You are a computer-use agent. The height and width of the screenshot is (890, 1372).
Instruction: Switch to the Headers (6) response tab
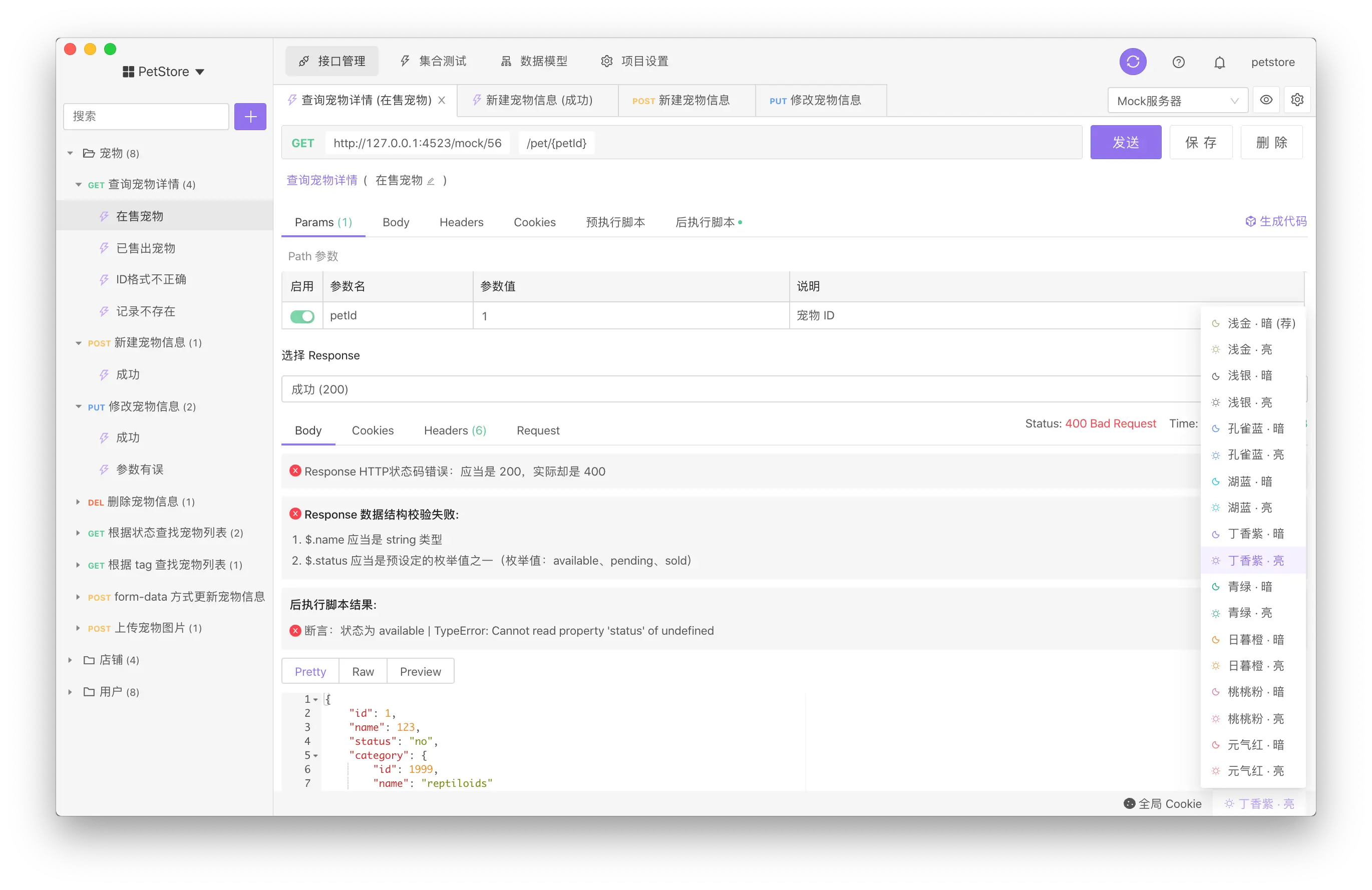click(x=454, y=430)
